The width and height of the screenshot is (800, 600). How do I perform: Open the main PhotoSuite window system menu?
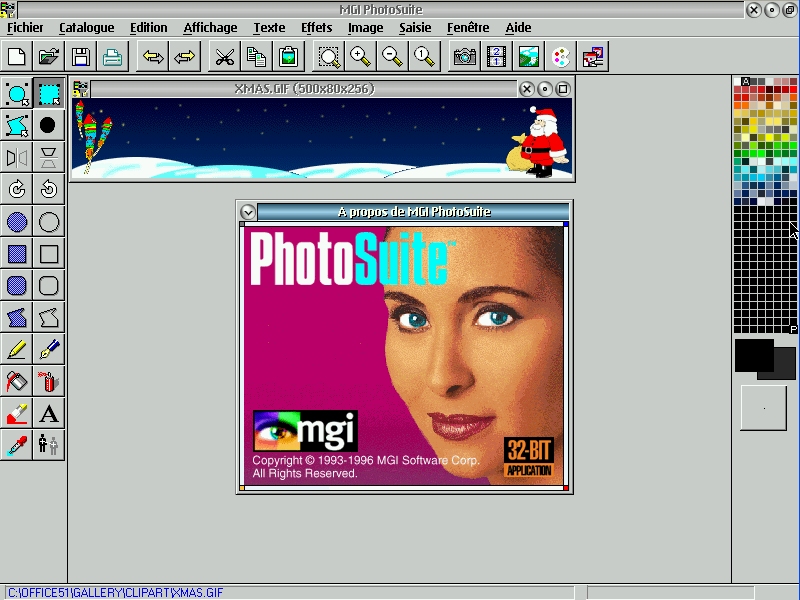click(x=8, y=10)
